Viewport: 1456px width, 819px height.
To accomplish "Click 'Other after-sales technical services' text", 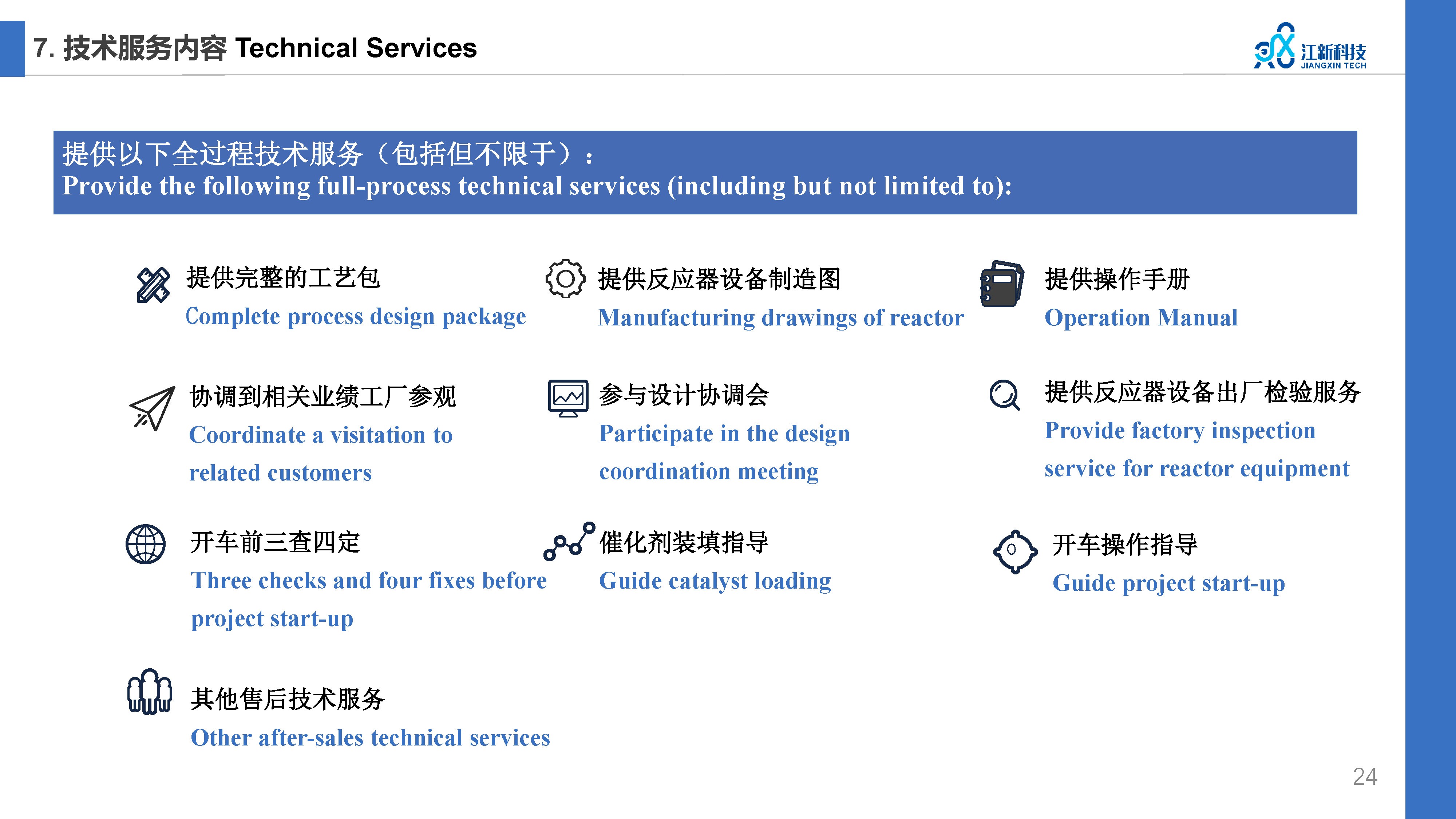I will point(370,738).
